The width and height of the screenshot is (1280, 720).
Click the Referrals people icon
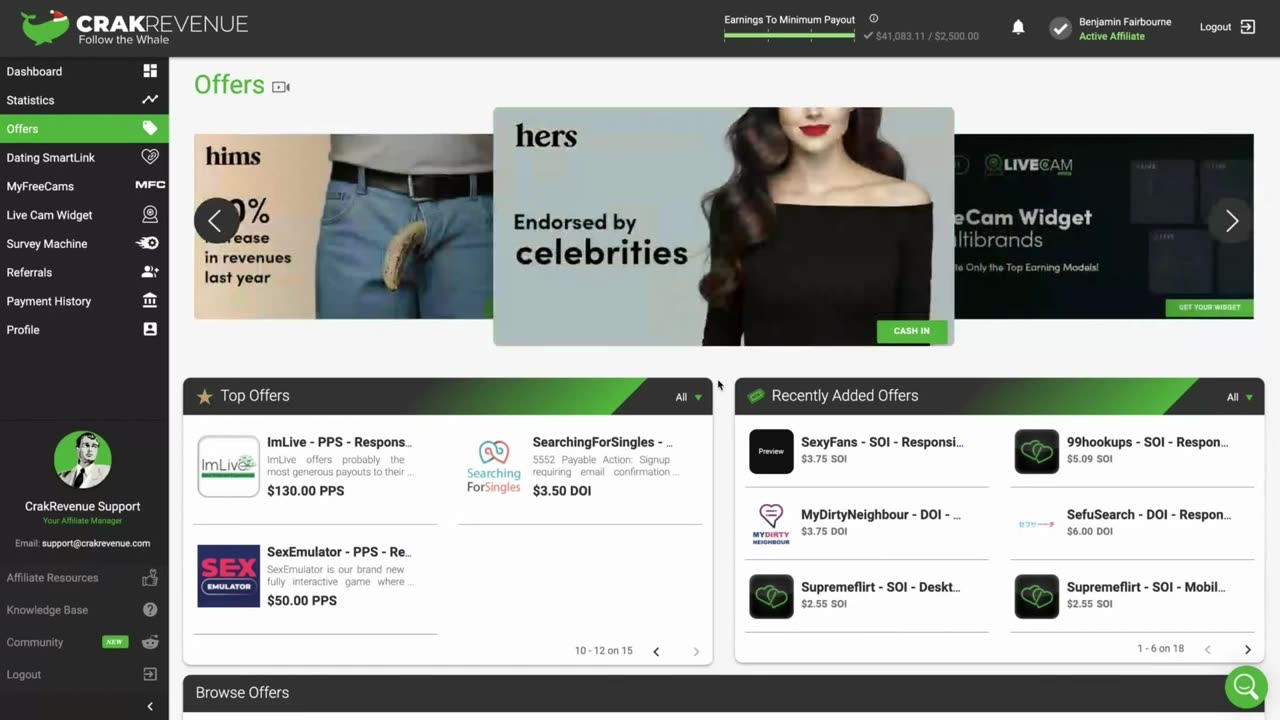tap(150, 272)
